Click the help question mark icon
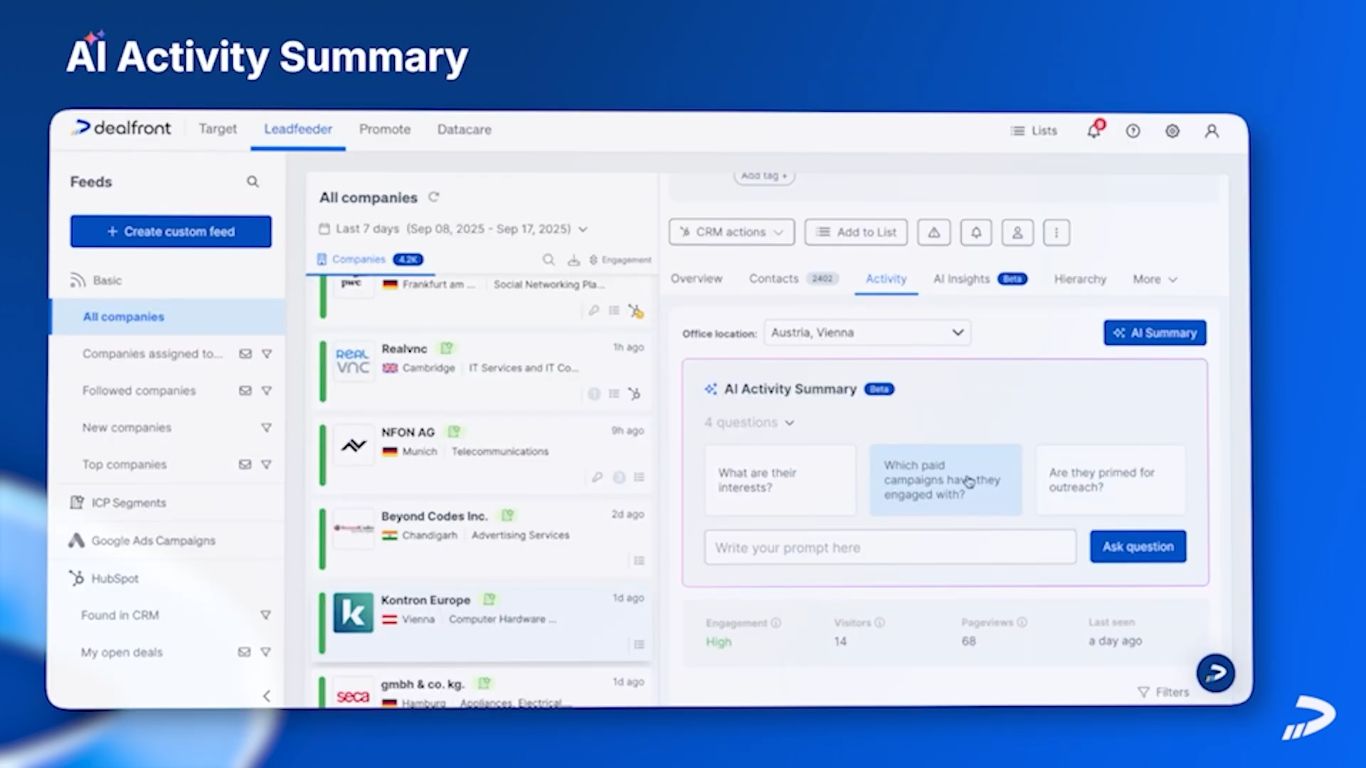 tap(1133, 131)
